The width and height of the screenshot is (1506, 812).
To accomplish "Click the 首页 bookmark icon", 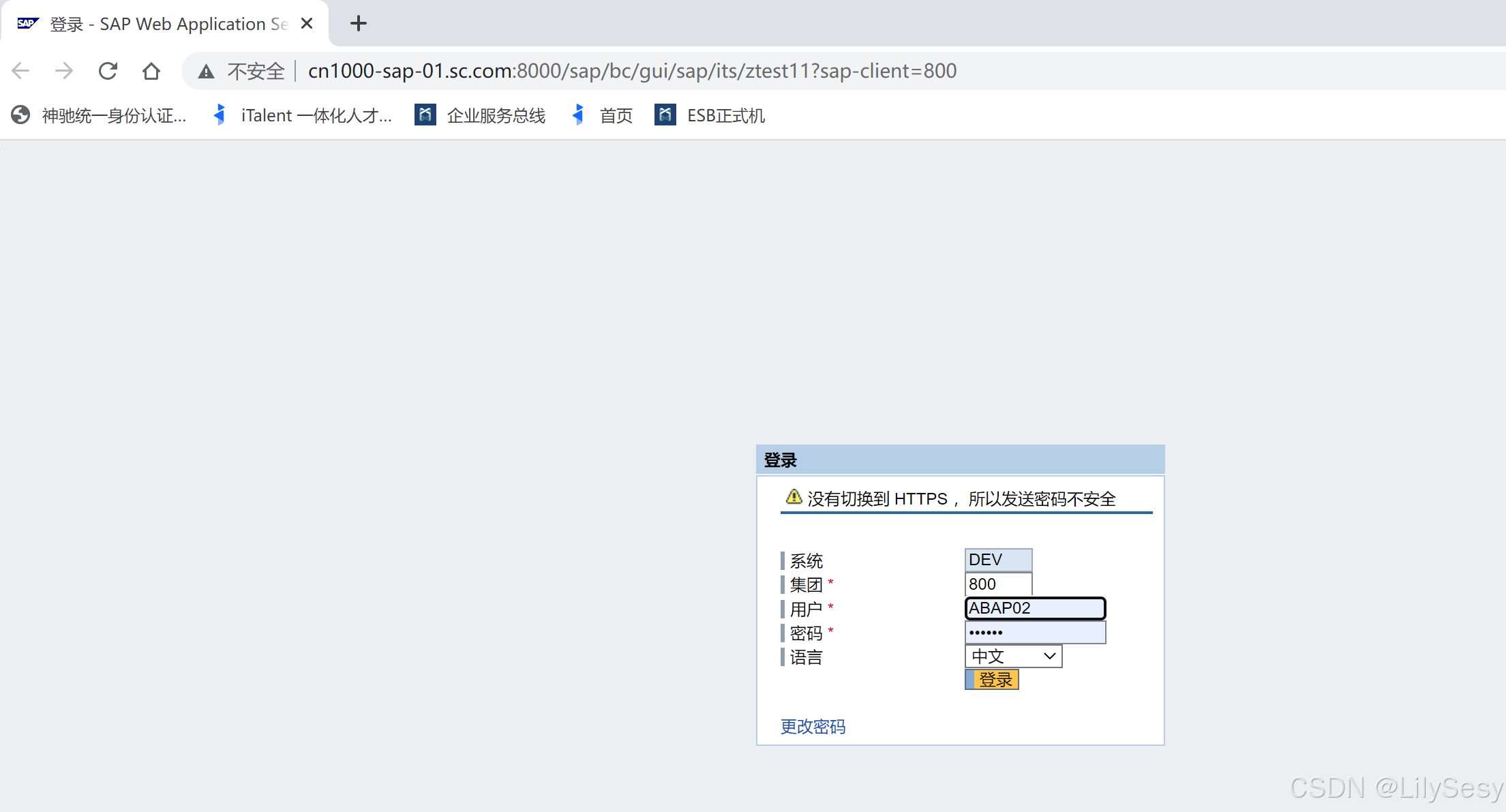I will [x=578, y=115].
